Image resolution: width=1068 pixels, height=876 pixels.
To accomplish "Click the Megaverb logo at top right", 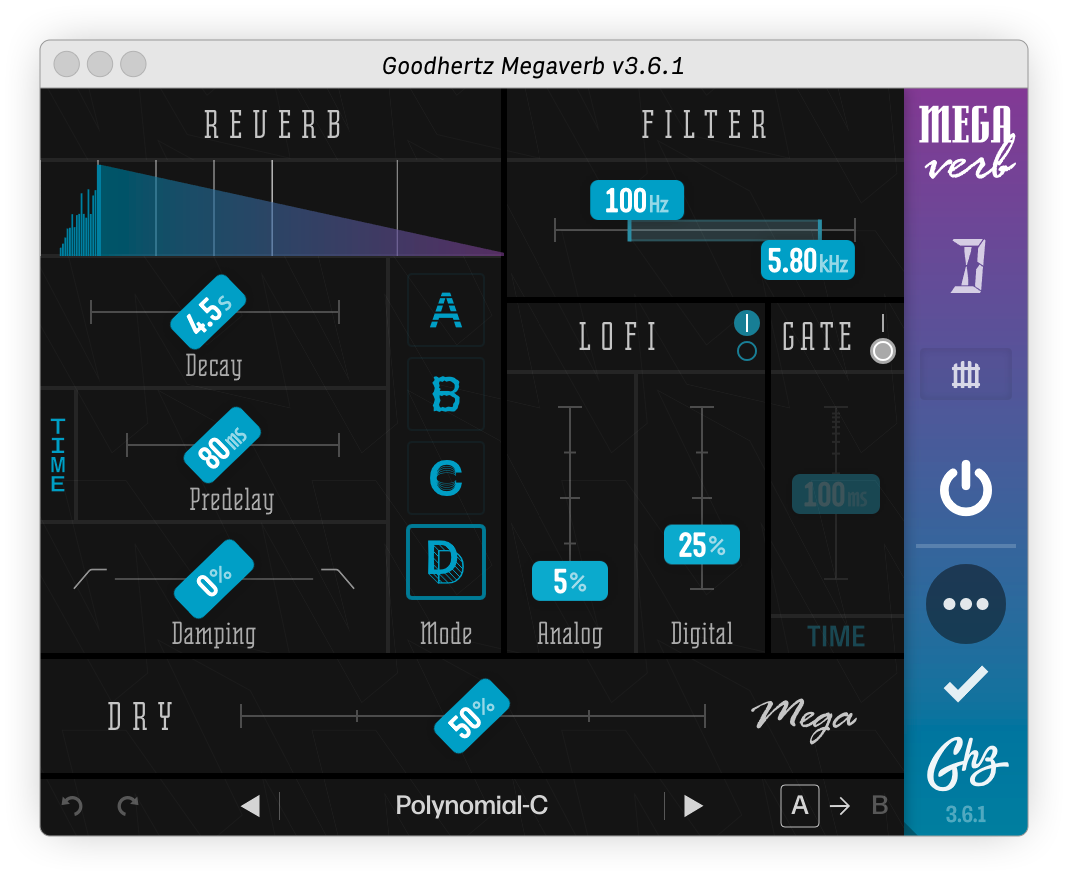I will (967, 142).
